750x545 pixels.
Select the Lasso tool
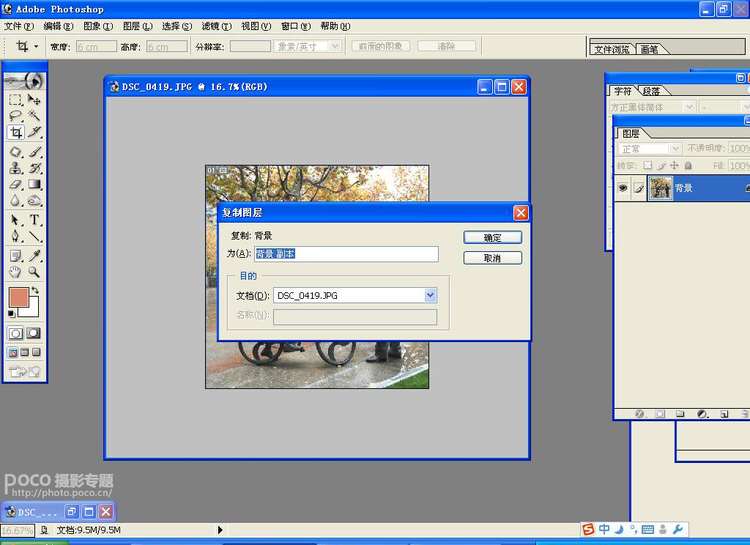pos(15,116)
